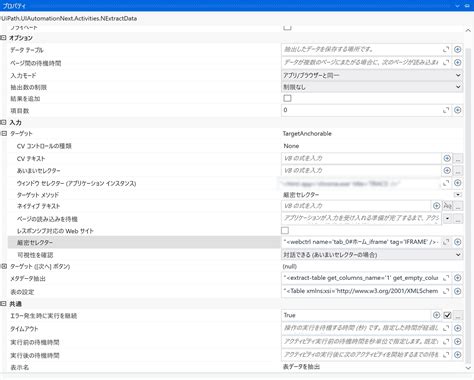Collapse the 入力 section

3,122
